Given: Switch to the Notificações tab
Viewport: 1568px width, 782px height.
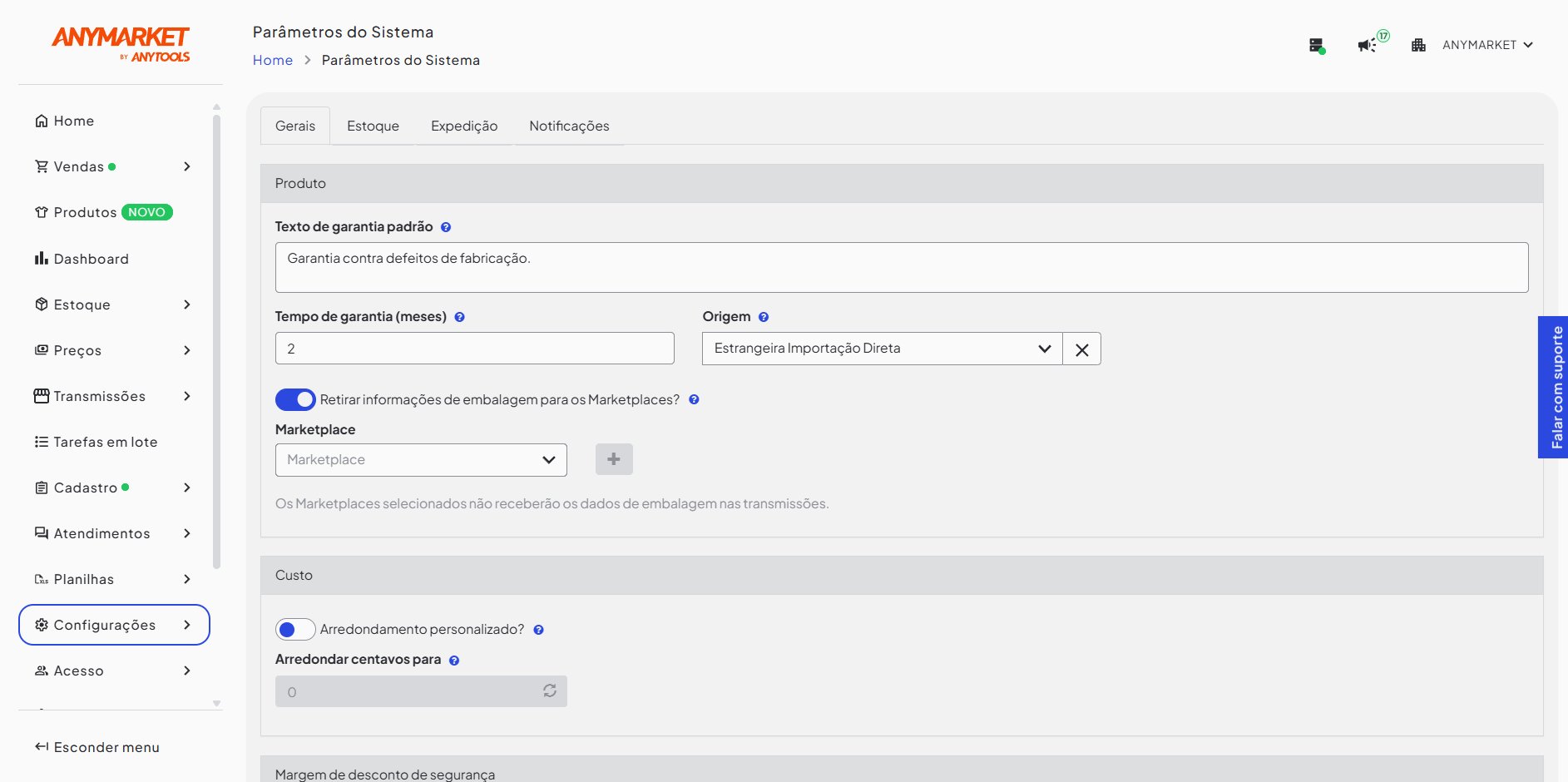Looking at the screenshot, I should point(569,126).
